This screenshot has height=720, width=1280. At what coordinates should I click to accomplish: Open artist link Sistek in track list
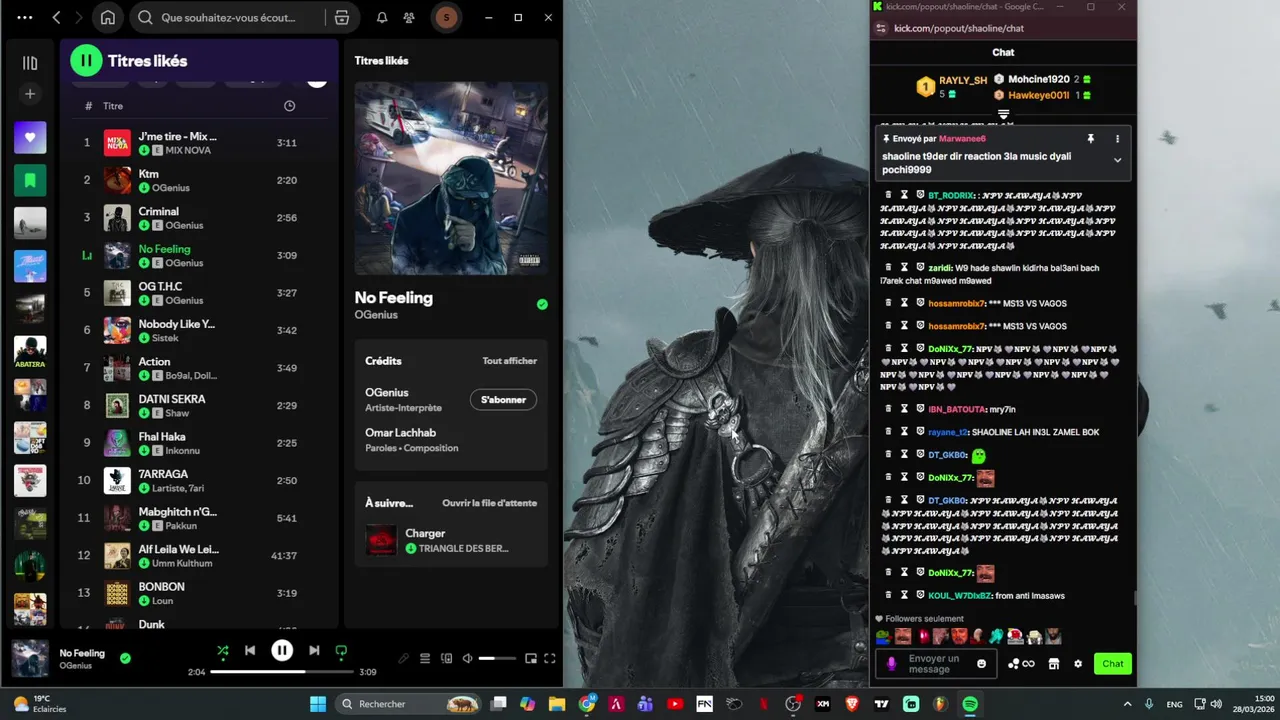pos(165,338)
